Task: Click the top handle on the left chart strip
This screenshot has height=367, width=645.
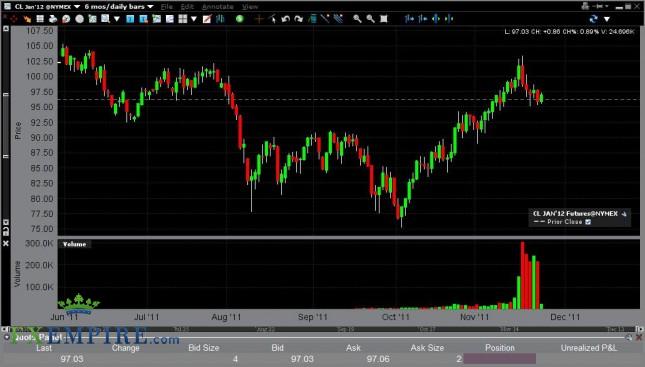Action: (6, 29)
